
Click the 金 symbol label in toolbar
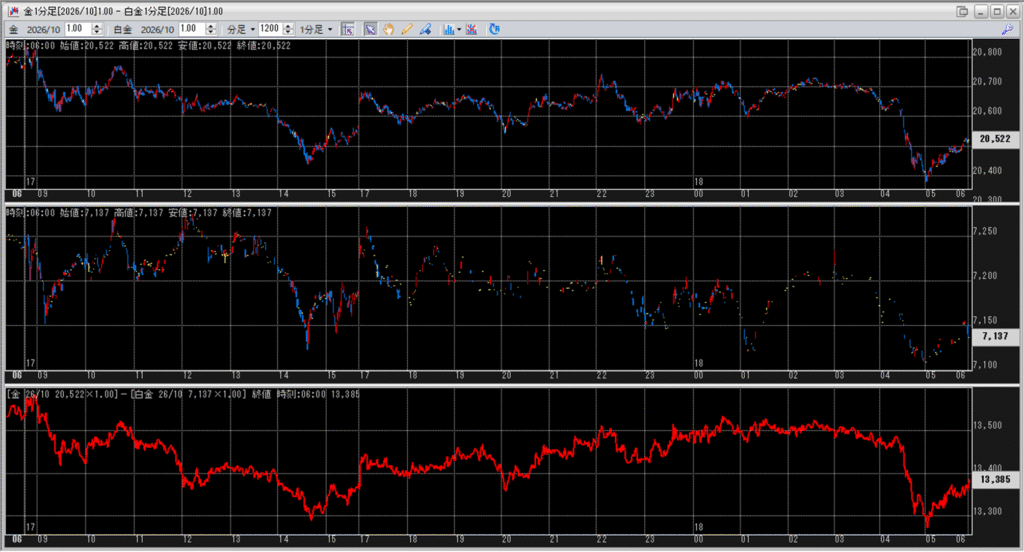coord(13,29)
